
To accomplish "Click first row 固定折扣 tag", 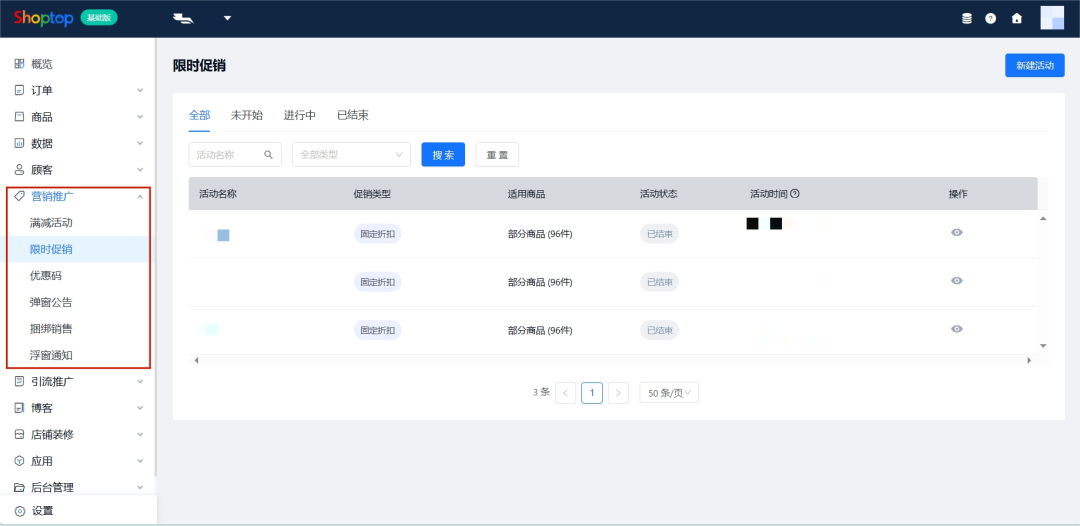I will click(x=377, y=233).
